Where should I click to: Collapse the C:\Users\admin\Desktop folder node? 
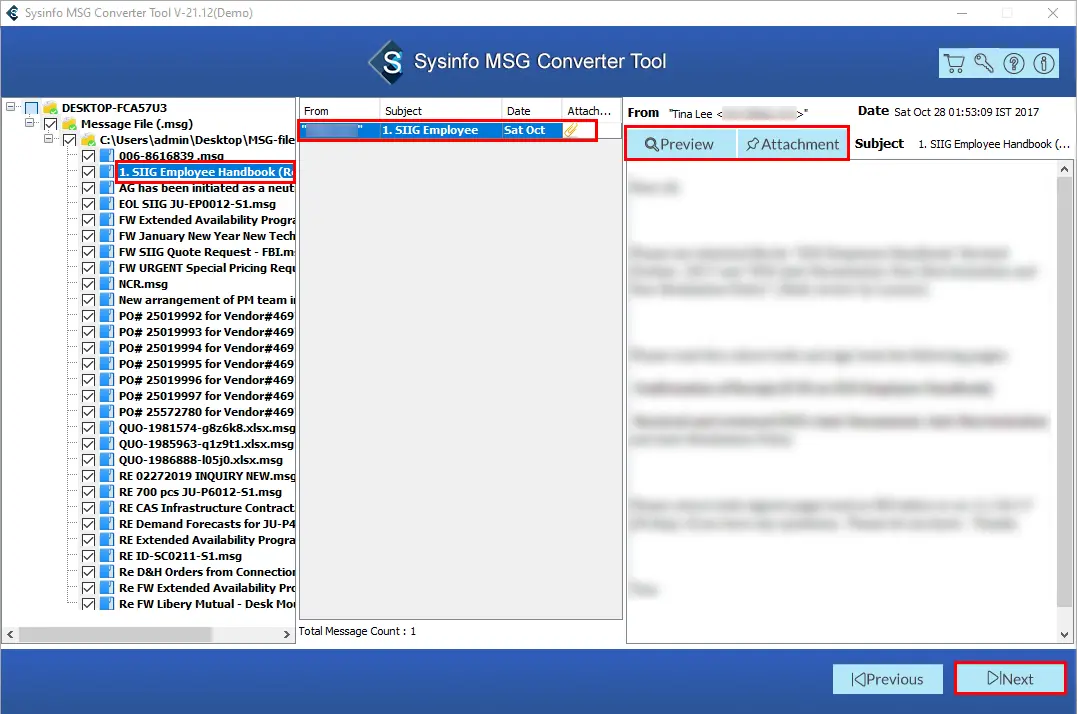pos(49,139)
